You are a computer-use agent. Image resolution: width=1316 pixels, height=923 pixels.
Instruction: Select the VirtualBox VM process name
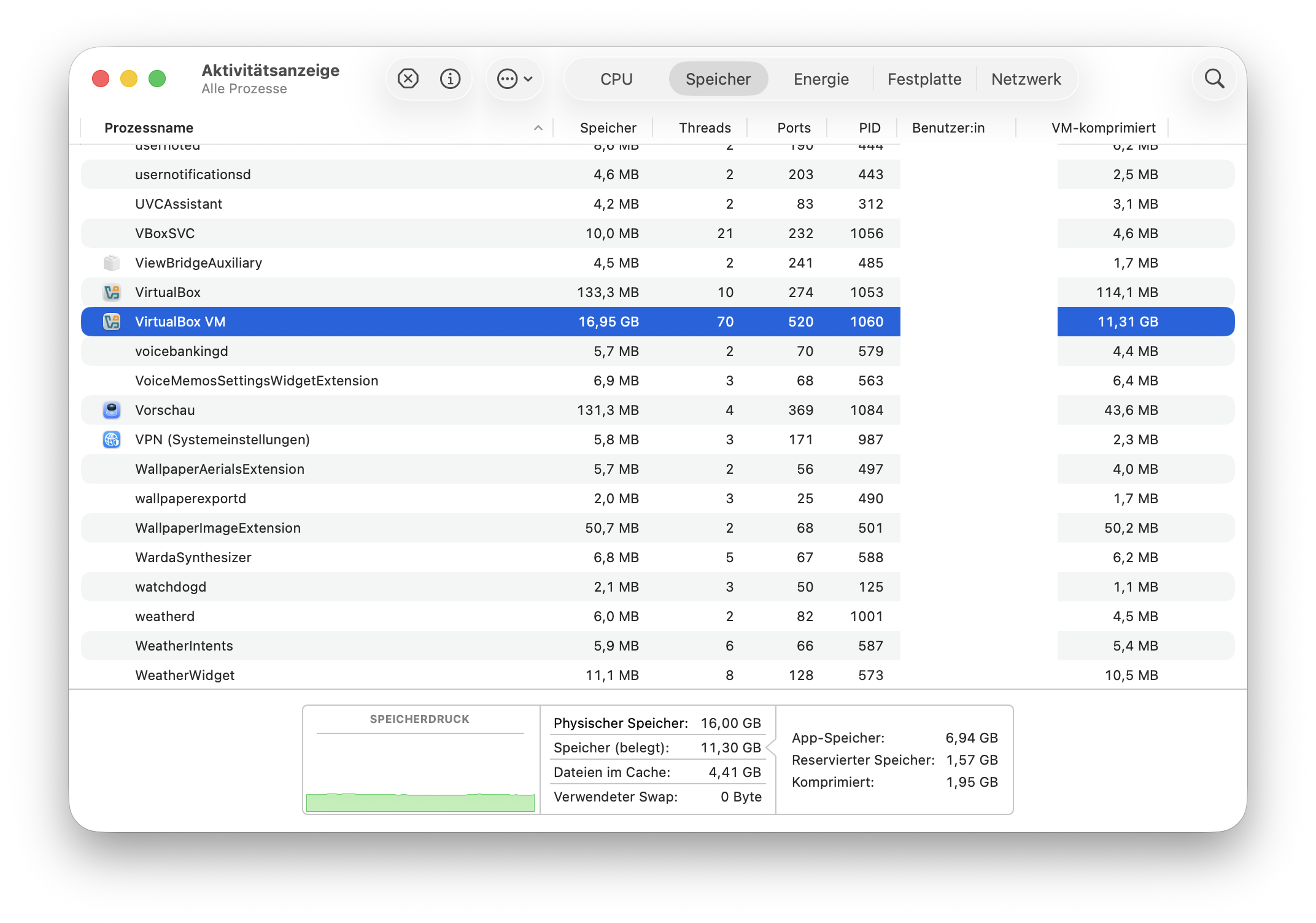(x=180, y=322)
